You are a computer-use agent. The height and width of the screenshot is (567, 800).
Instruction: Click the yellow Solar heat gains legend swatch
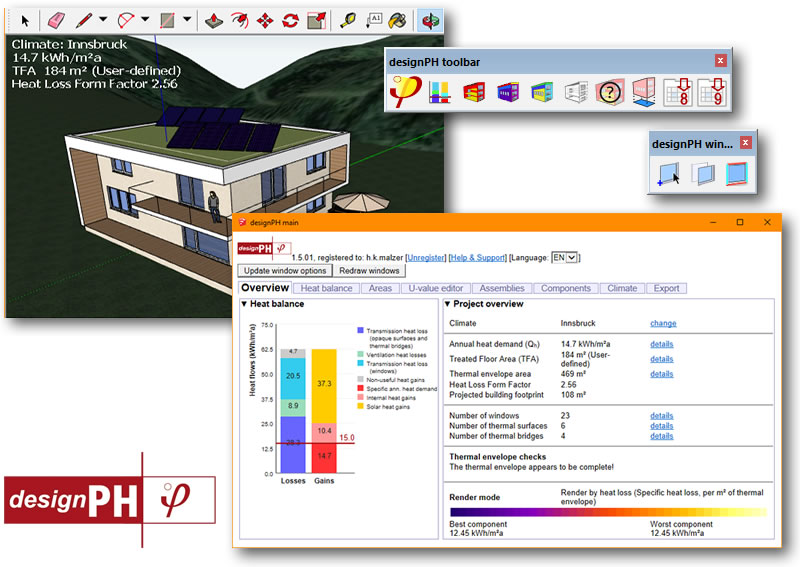coord(360,406)
